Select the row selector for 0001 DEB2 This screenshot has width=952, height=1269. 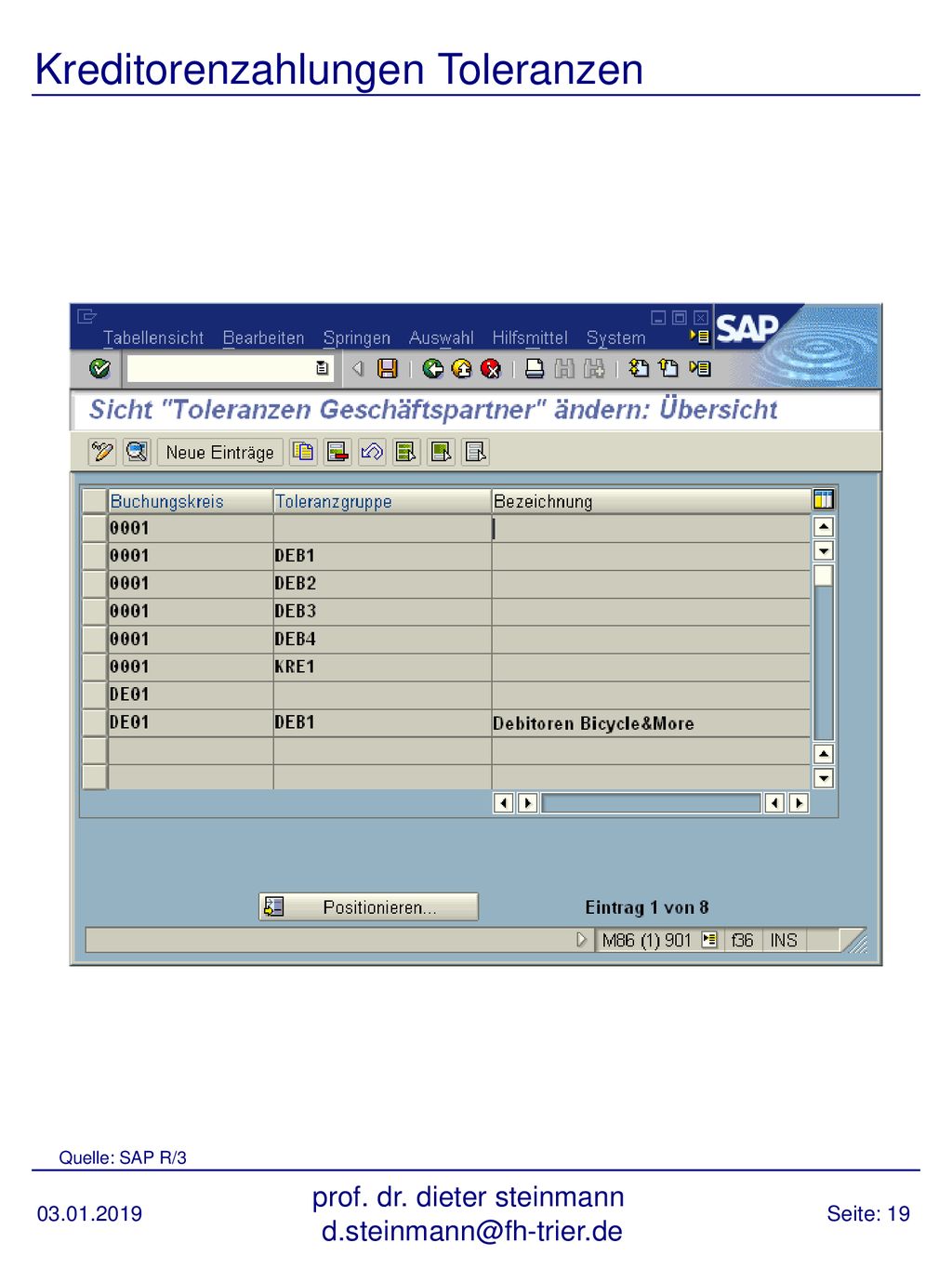point(95,584)
